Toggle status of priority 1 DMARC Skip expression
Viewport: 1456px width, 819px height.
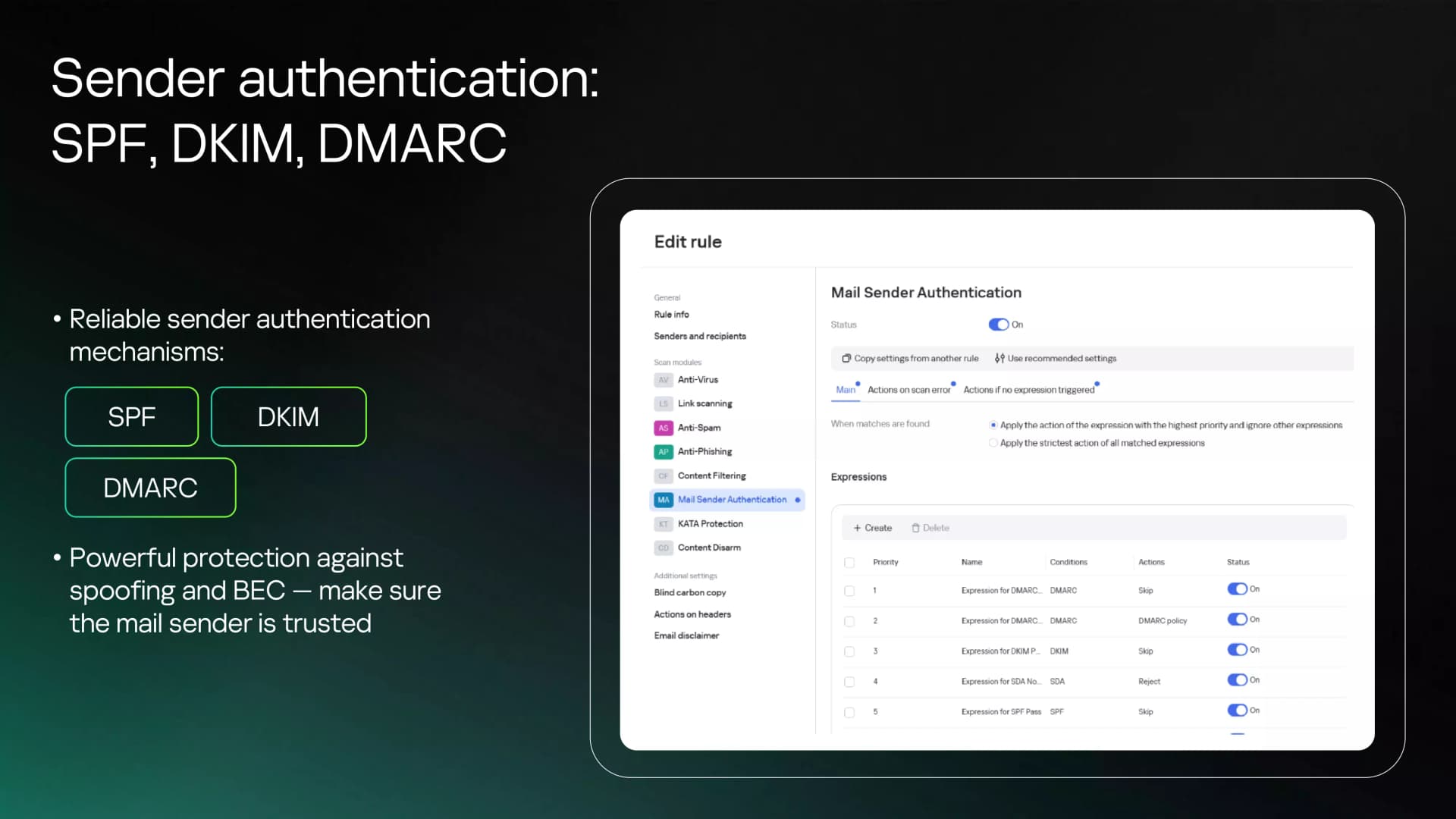point(1237,589)
